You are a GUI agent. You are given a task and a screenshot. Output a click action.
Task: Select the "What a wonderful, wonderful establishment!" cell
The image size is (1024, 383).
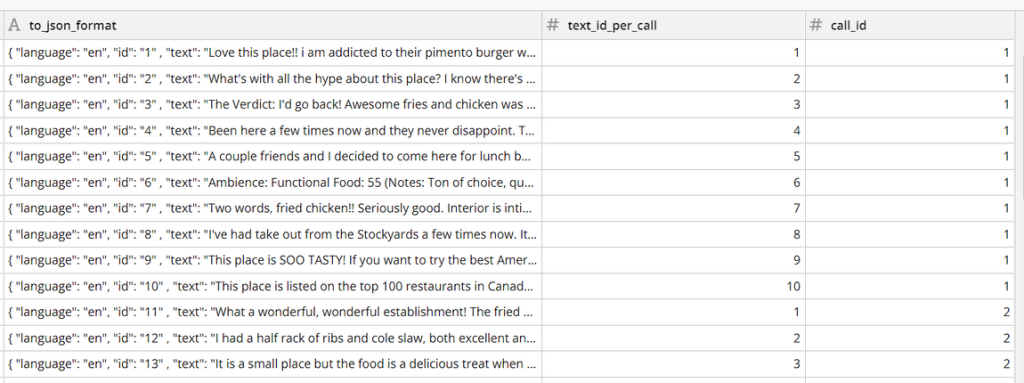click(x=273, y=312)
